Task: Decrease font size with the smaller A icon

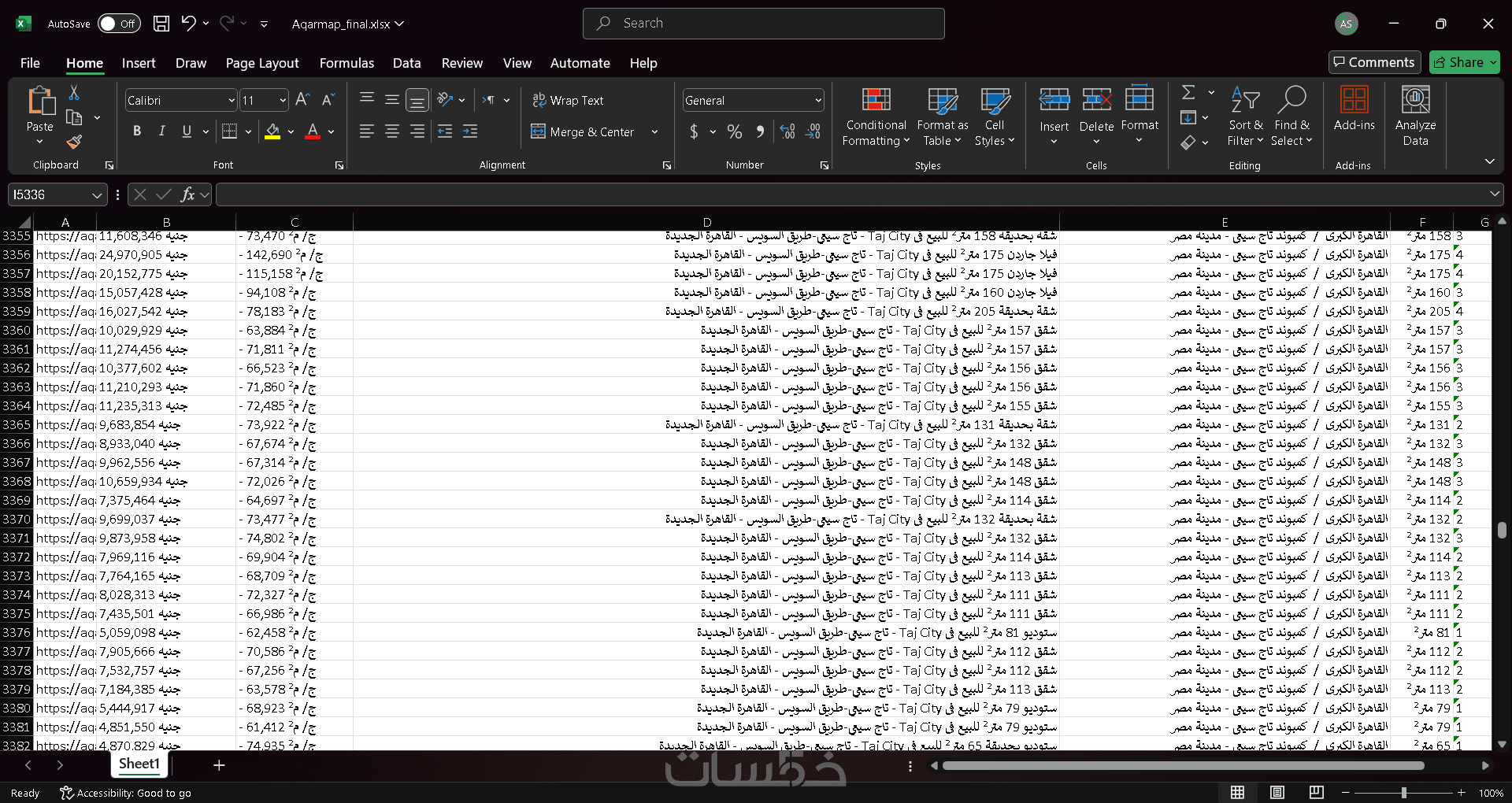Action: pos(328,100)
